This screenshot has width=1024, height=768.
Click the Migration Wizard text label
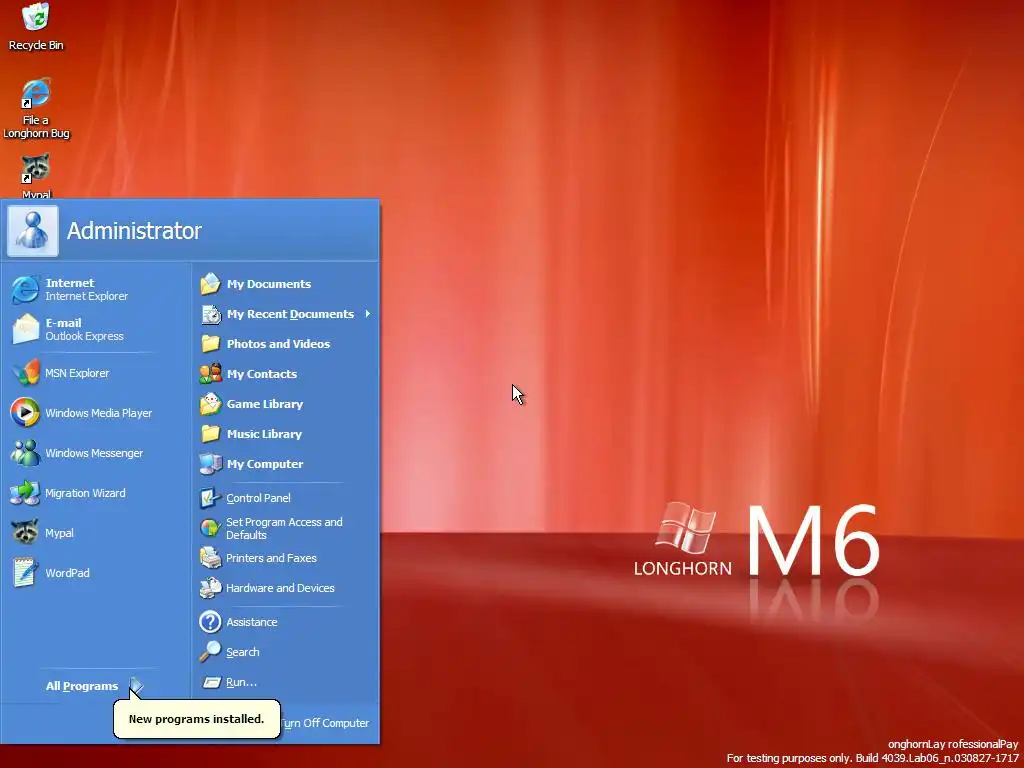coord(85,494)
